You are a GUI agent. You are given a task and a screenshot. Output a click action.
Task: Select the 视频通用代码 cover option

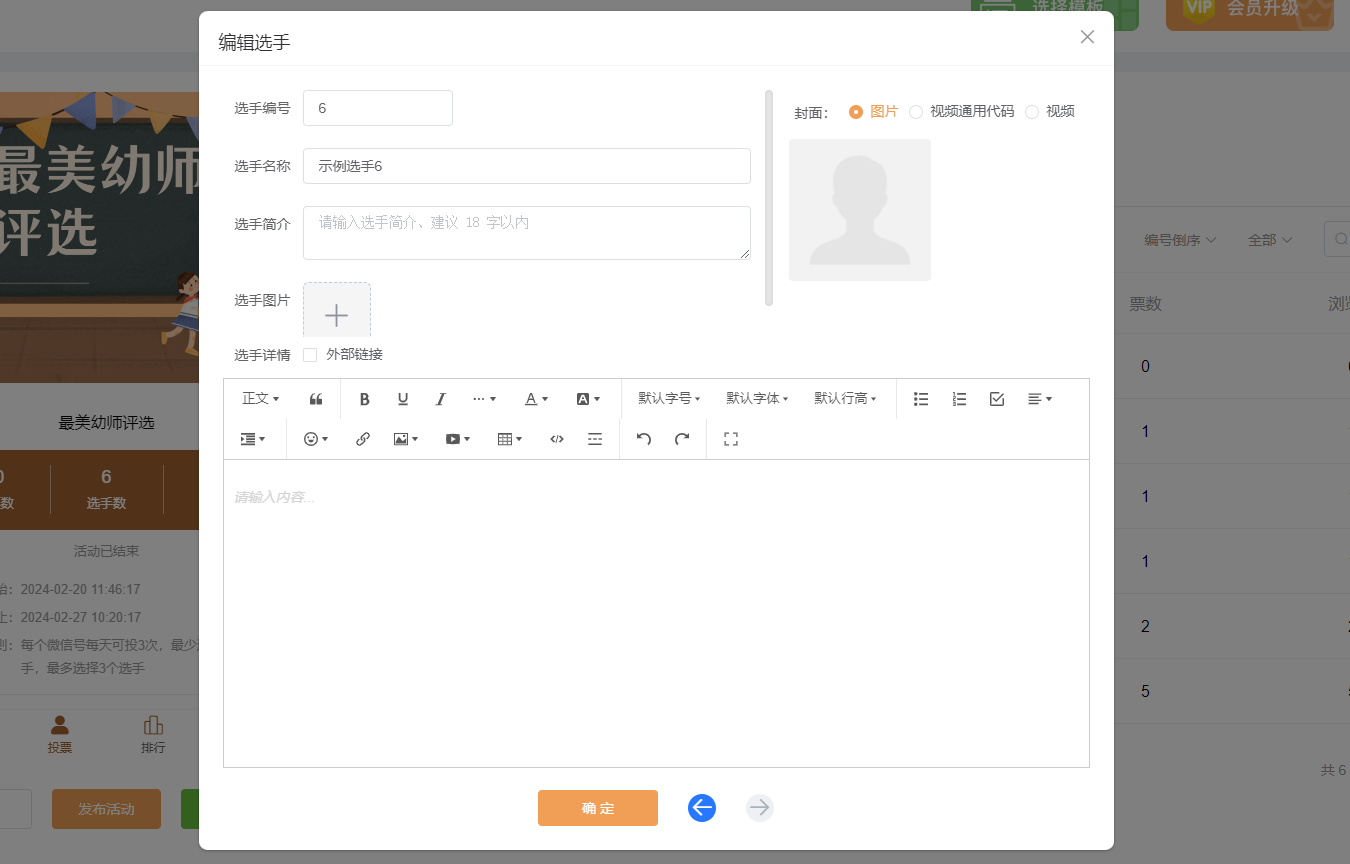coord(916,112)
